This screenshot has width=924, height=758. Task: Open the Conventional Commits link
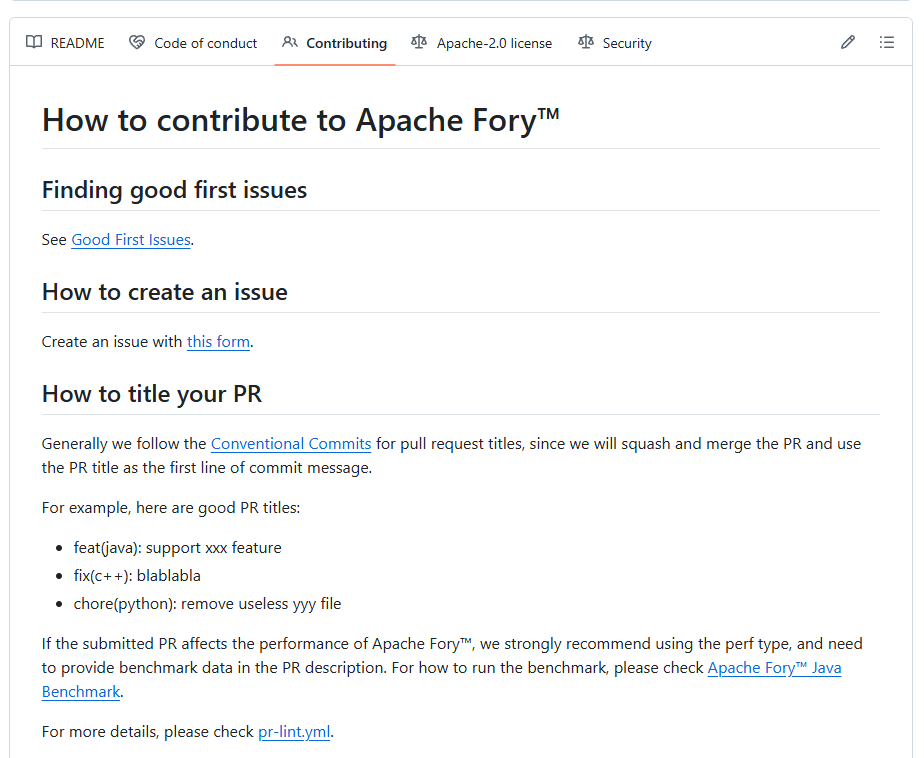[x=291, y=444]
